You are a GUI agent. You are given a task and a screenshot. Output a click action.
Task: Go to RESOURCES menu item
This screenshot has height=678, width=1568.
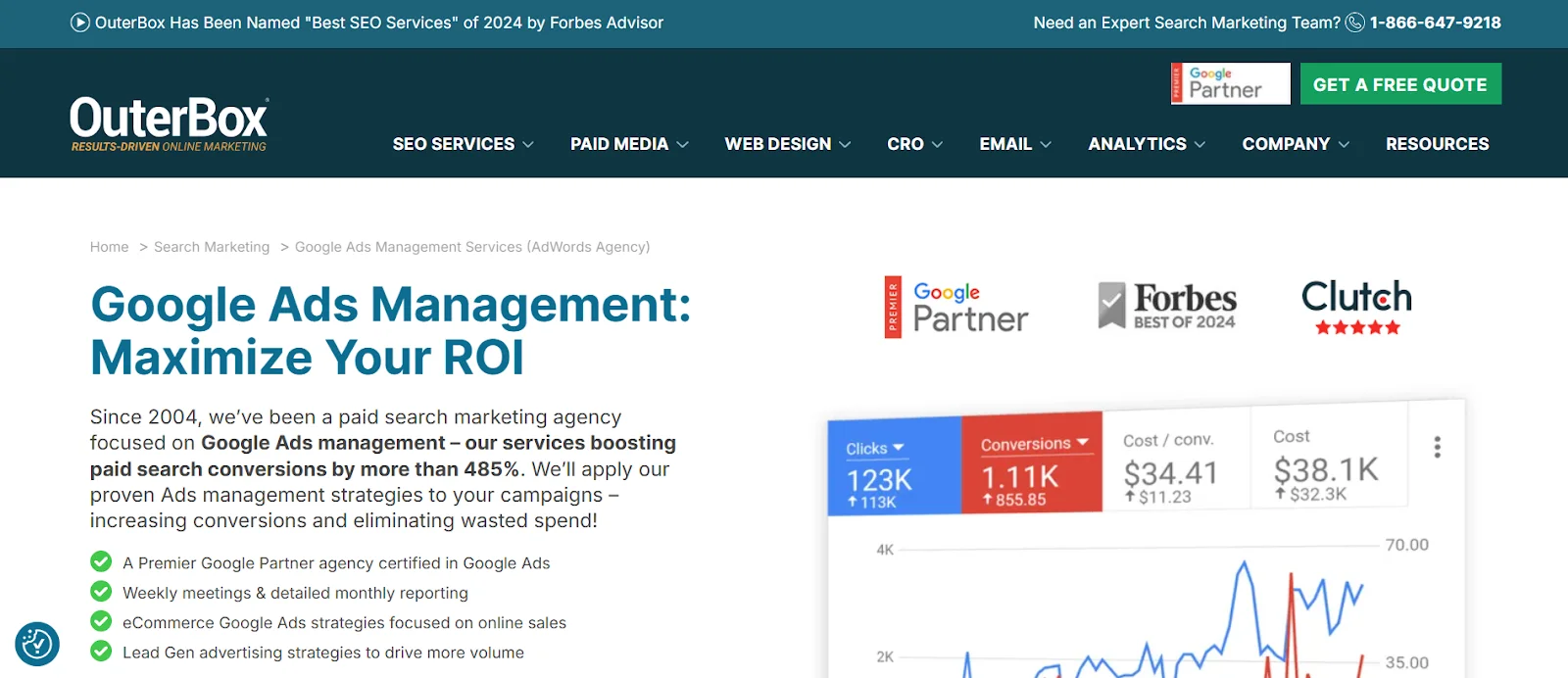pyautogui.click(x=1437, y=144)
